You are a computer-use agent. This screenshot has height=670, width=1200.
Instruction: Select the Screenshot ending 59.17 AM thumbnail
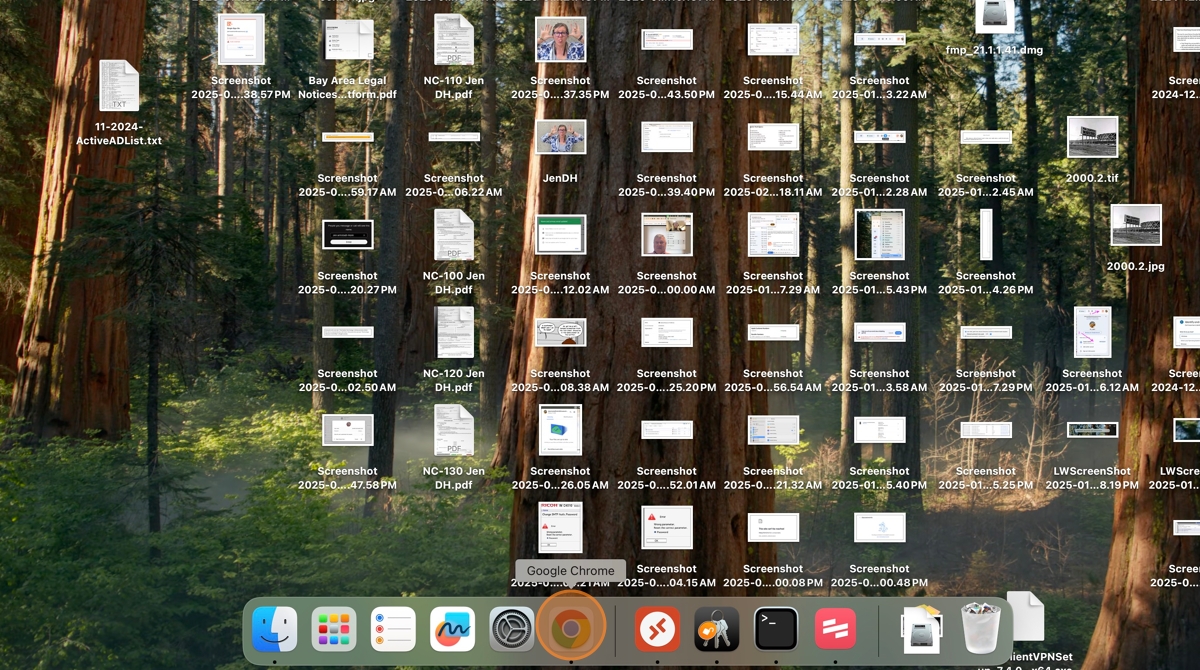tap(348, 137)
